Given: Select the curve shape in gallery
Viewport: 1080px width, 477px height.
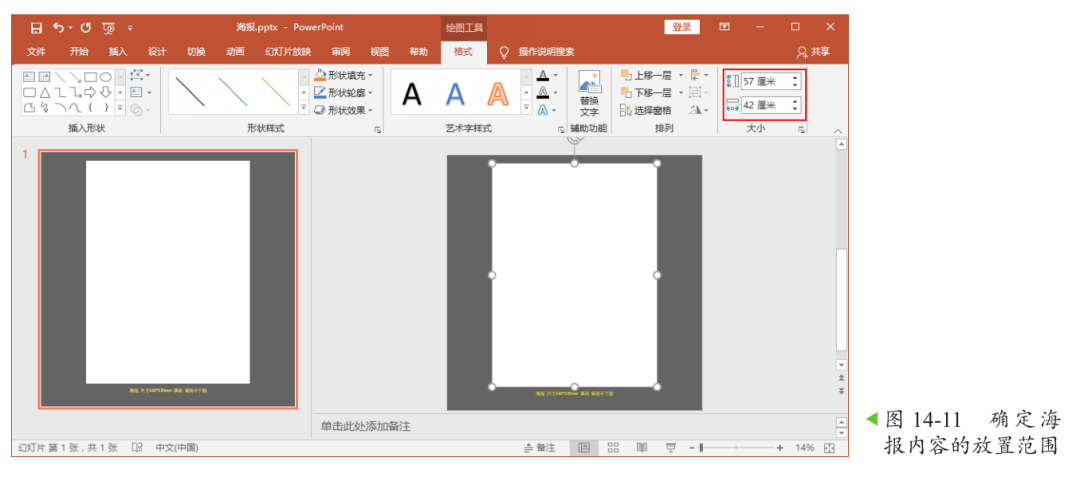Looking at the screenshot, I should point(75,107).
